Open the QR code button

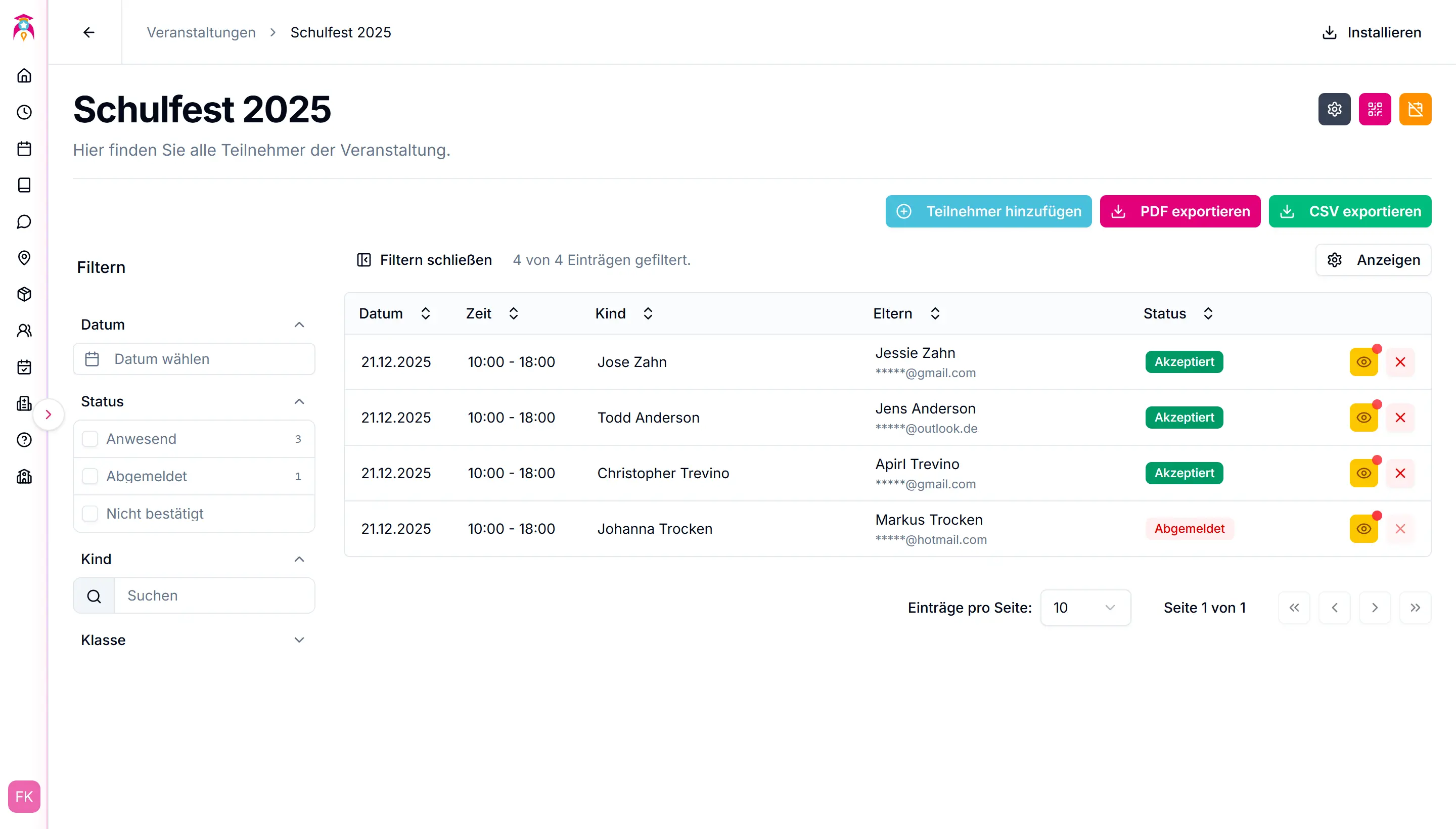click(x=1374, y=109)
